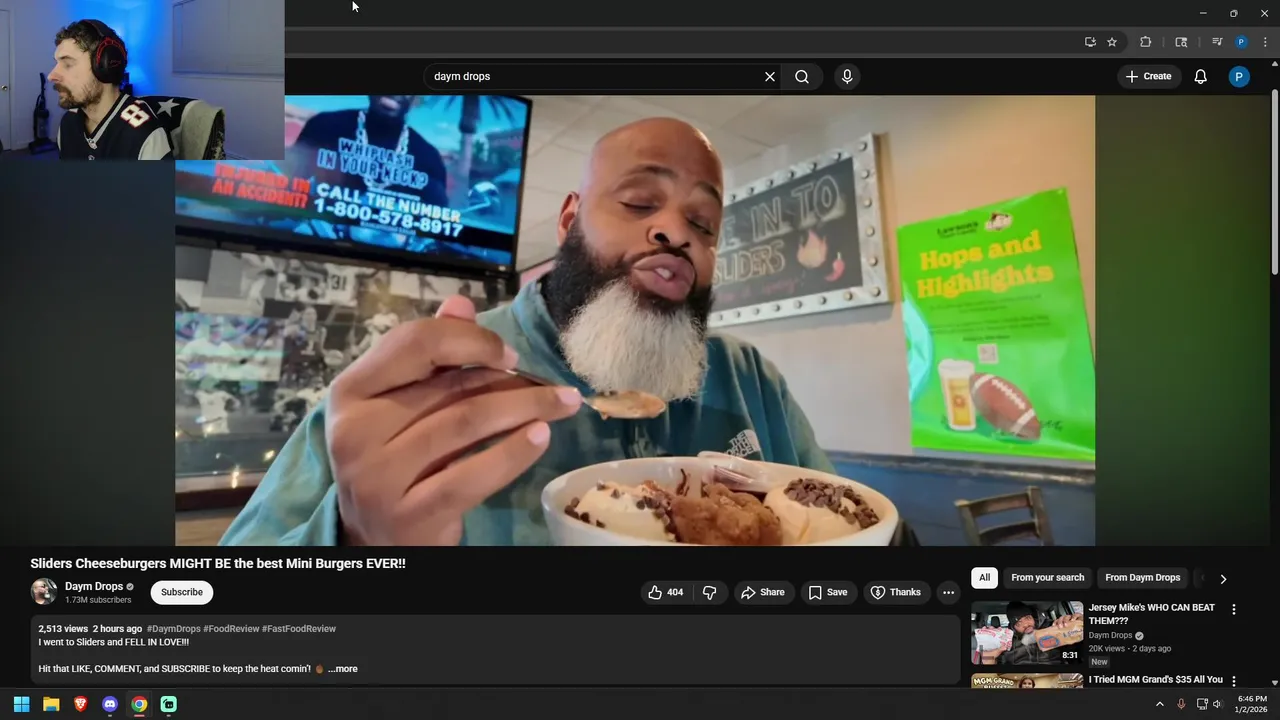Select the From Daym Drops chip
This screenshot has height=720, width=1280.
1143,578
